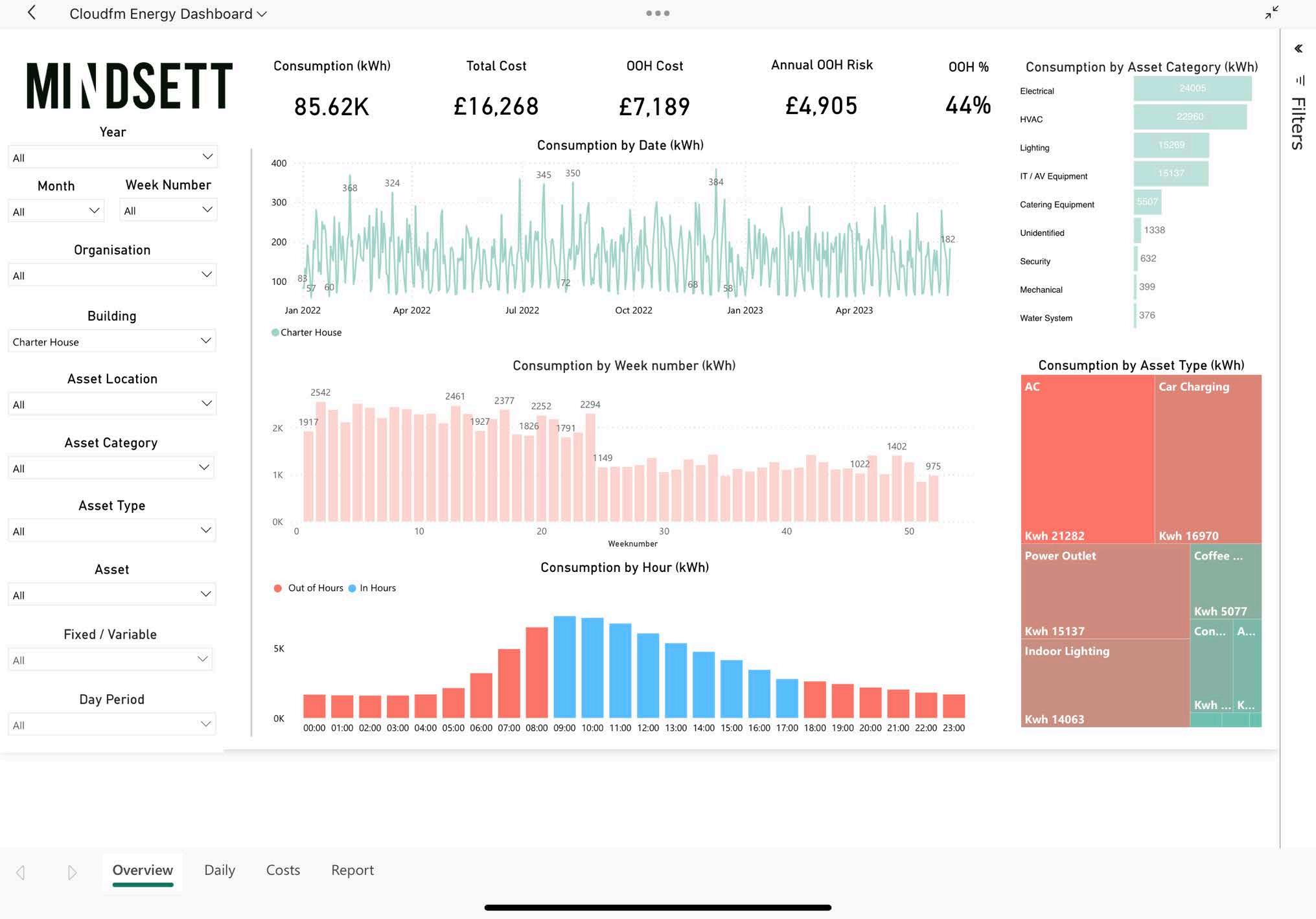
Task: Expand Filters pane with double chevron
Action: coord(1299,49)
